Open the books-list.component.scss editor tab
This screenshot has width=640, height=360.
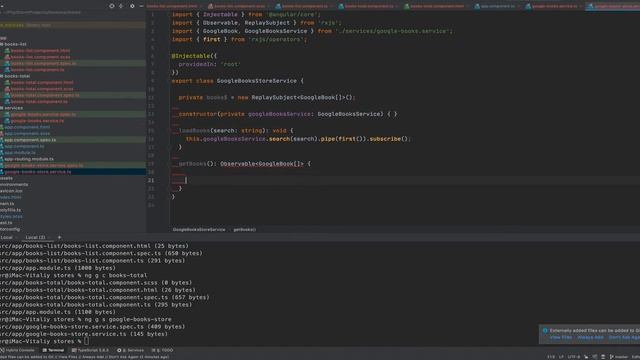tap(239, 6)
